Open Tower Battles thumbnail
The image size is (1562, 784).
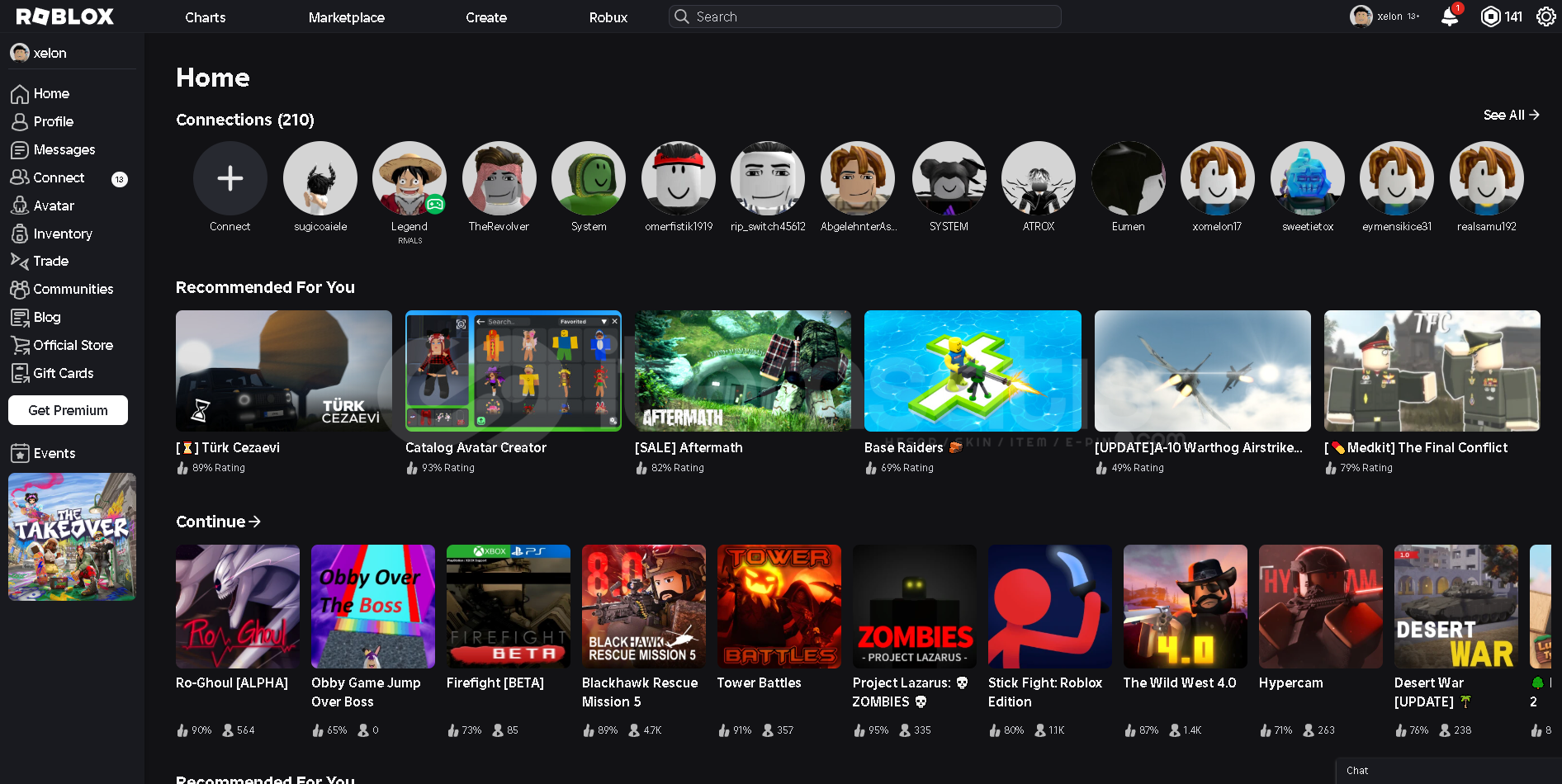coord(779,607)
